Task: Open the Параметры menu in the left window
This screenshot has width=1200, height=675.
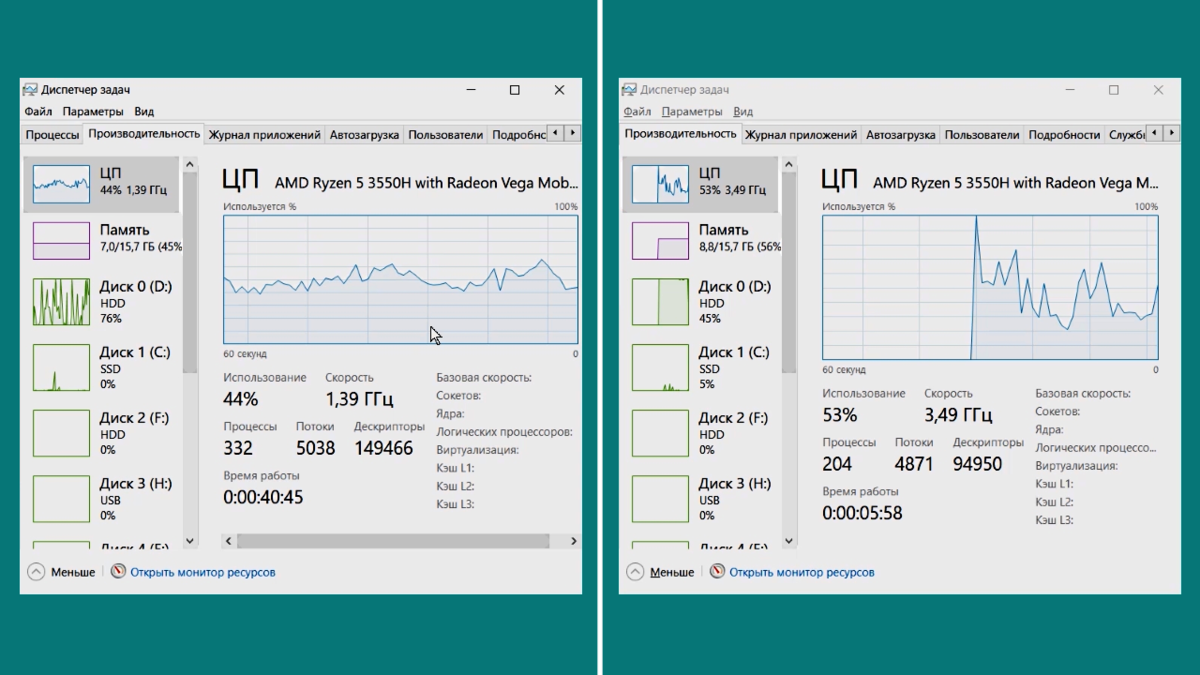Action: pos(93,112)
